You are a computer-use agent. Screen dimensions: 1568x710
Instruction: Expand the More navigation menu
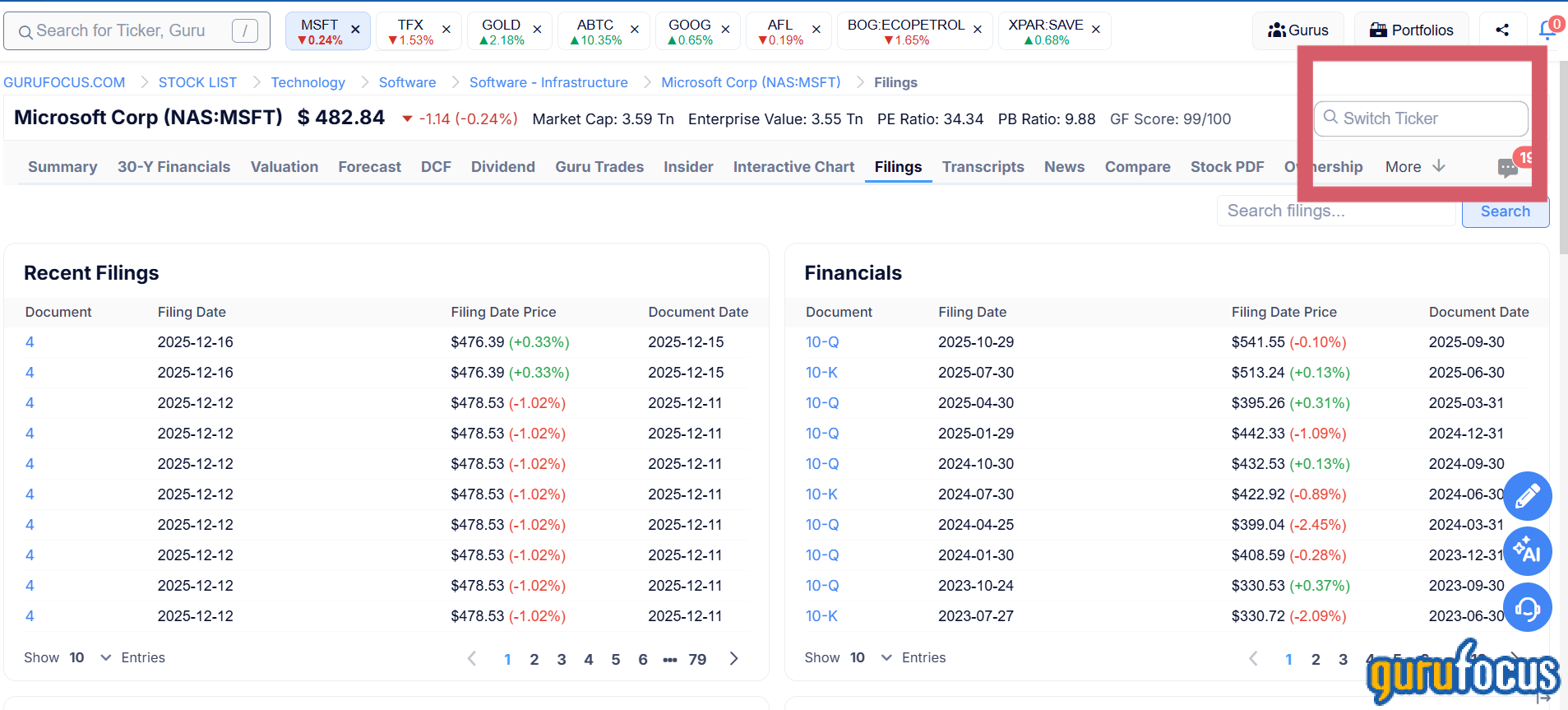(1415, 167)
